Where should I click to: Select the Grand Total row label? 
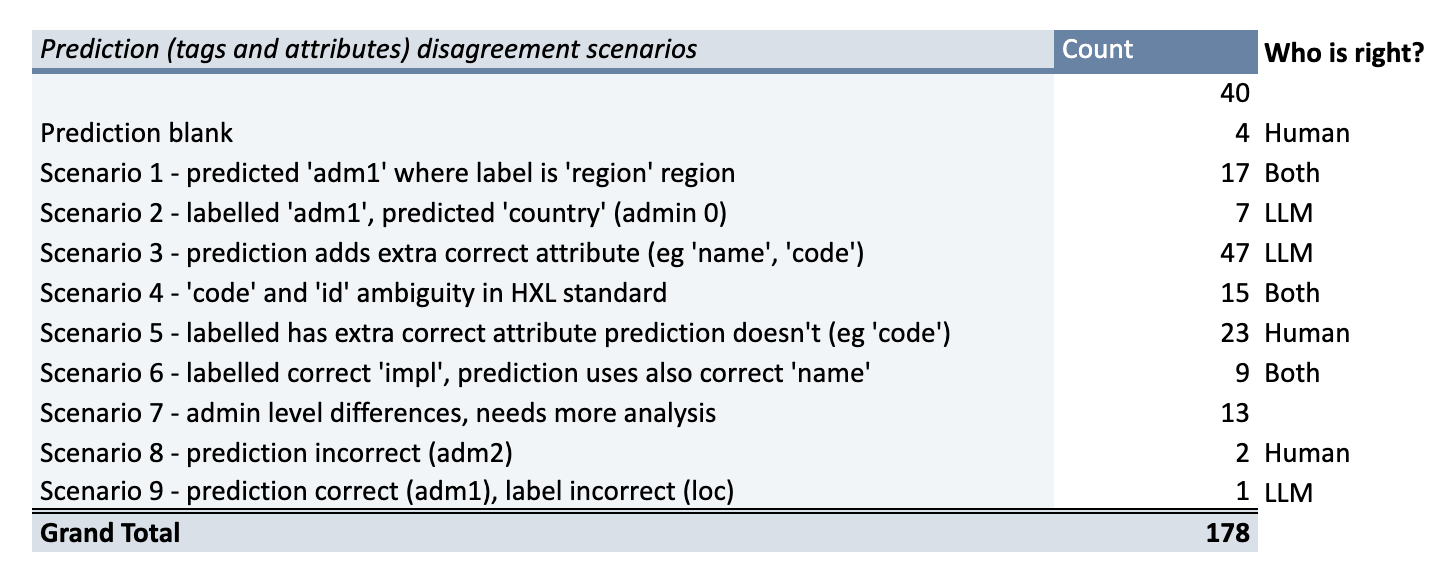click(x=110, y=533)
